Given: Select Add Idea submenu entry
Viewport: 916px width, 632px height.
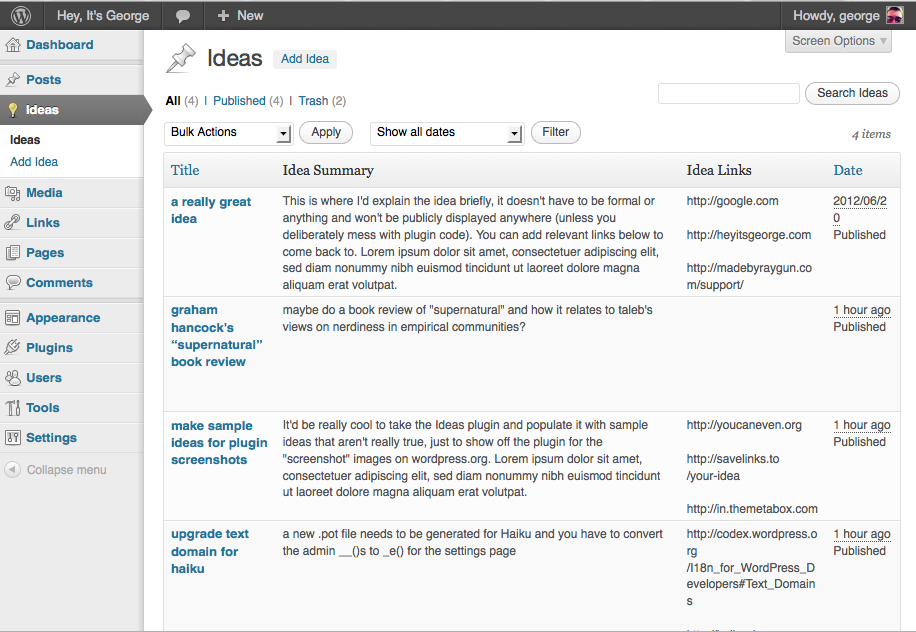Looking at the screenshot, I should pos(34,162).
